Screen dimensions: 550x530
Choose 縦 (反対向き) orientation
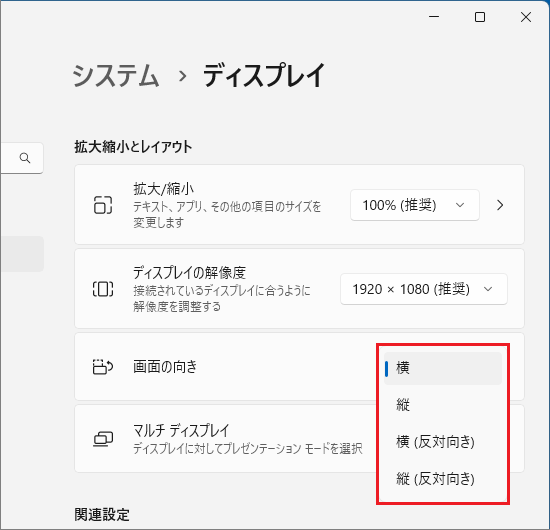443,479
